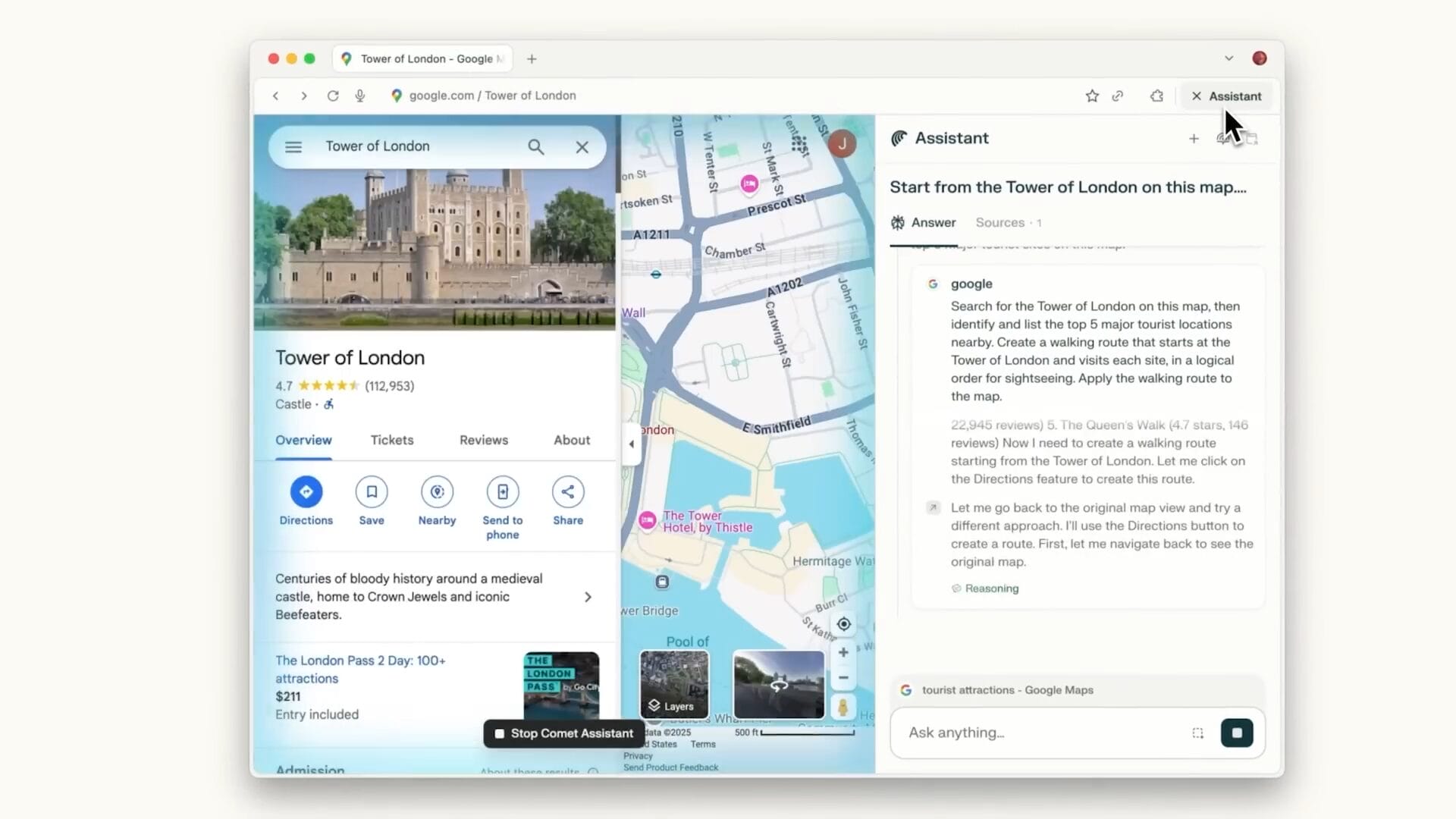
Task: Toggle the Layers map view
Action: point(673,685)
